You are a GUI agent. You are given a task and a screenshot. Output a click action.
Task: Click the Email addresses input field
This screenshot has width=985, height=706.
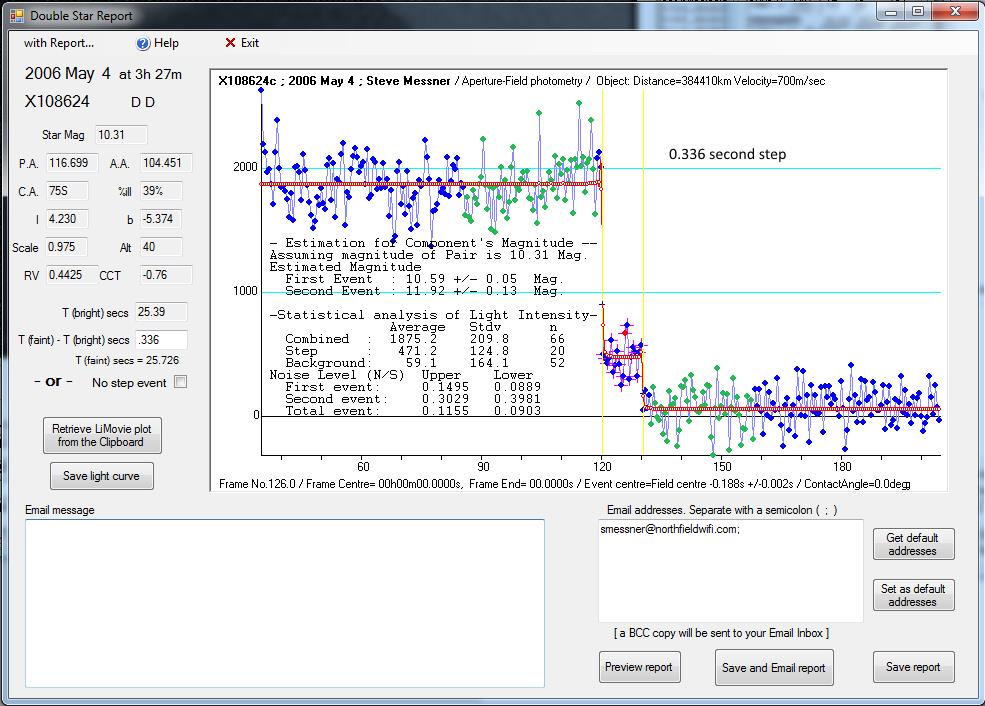click(x=730, y=570)
